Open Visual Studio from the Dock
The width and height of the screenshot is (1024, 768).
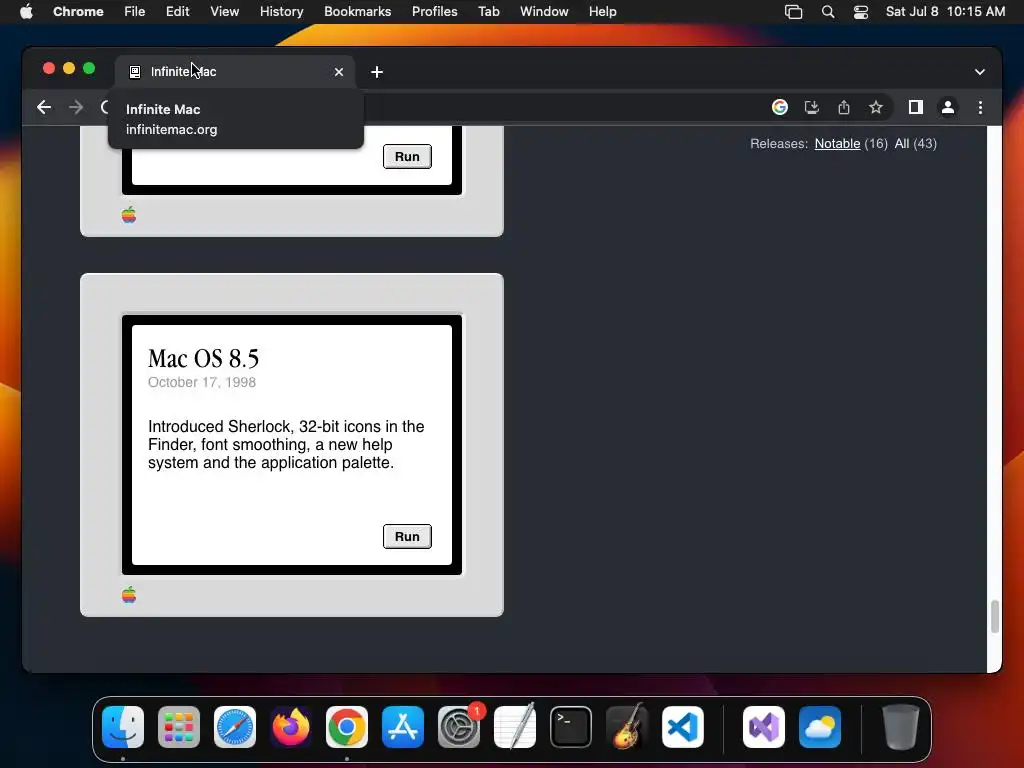click(764, 727)
